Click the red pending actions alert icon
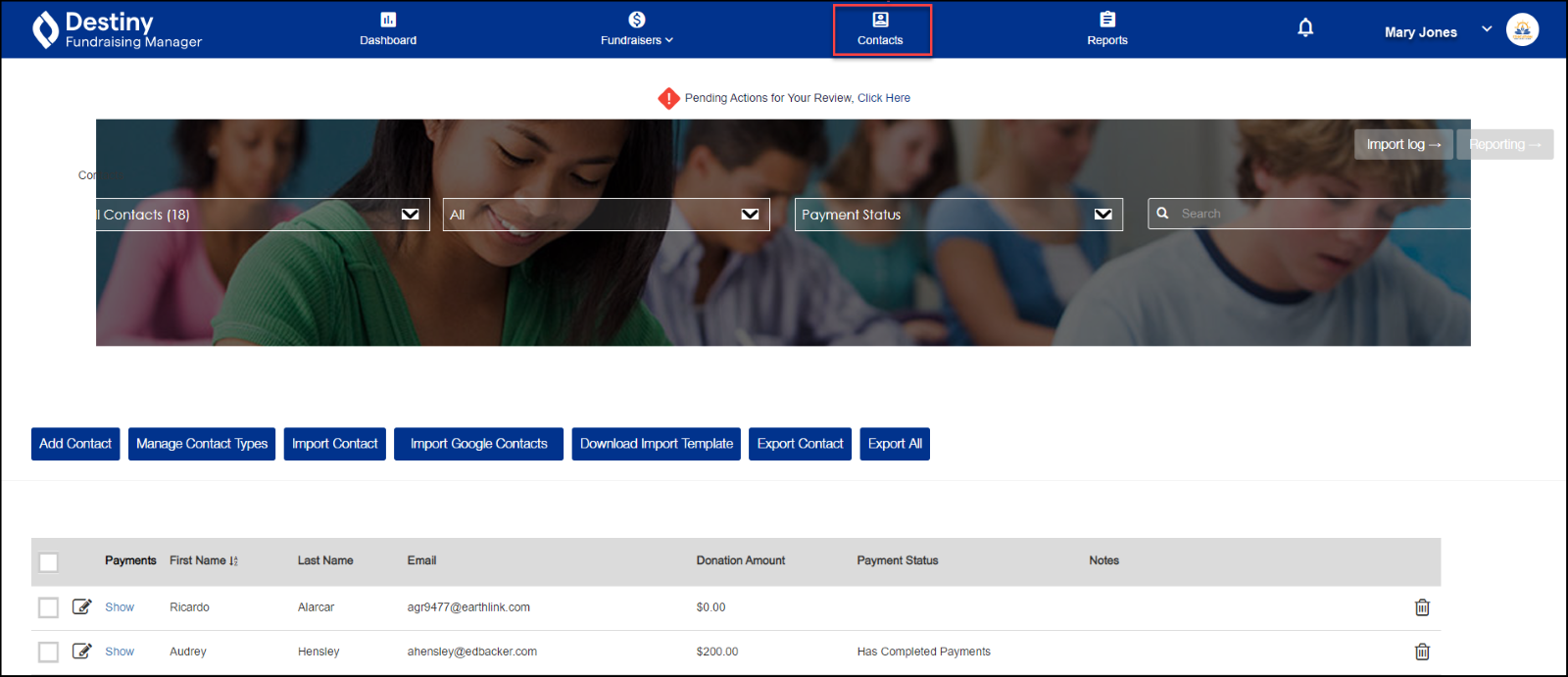 (668, 98)
